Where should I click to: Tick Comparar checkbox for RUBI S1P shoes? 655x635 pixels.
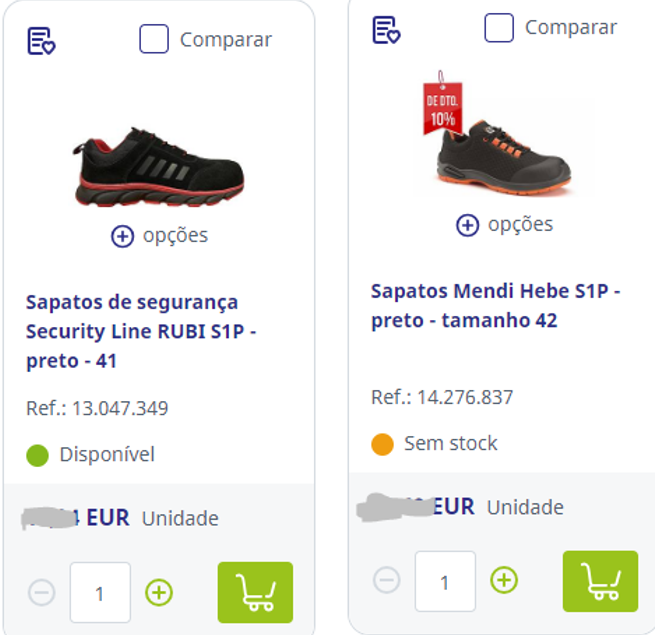click(x=154, y=40)
